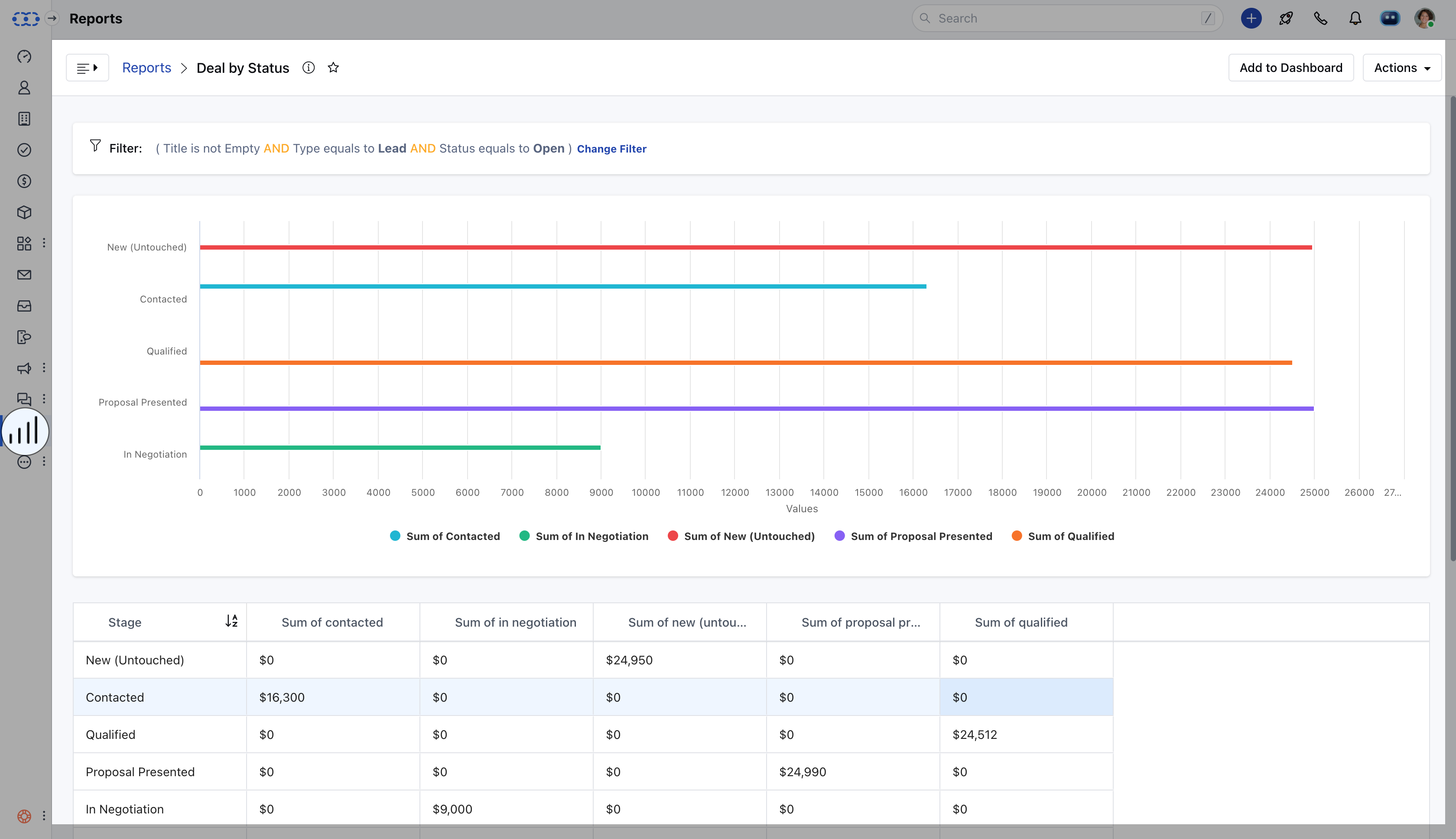Click the filter funnel icon
Screen dimensions: 1456x839
click(96, 145)
